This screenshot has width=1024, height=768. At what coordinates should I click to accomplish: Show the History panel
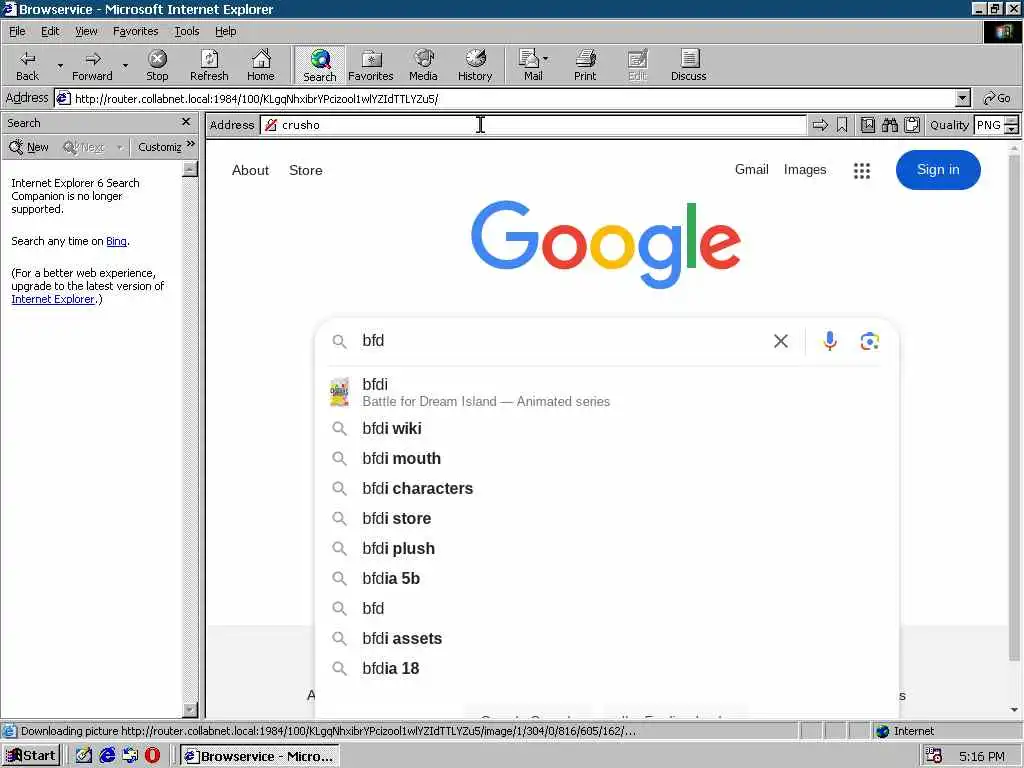pyautogui.click(x=475, y=65)
